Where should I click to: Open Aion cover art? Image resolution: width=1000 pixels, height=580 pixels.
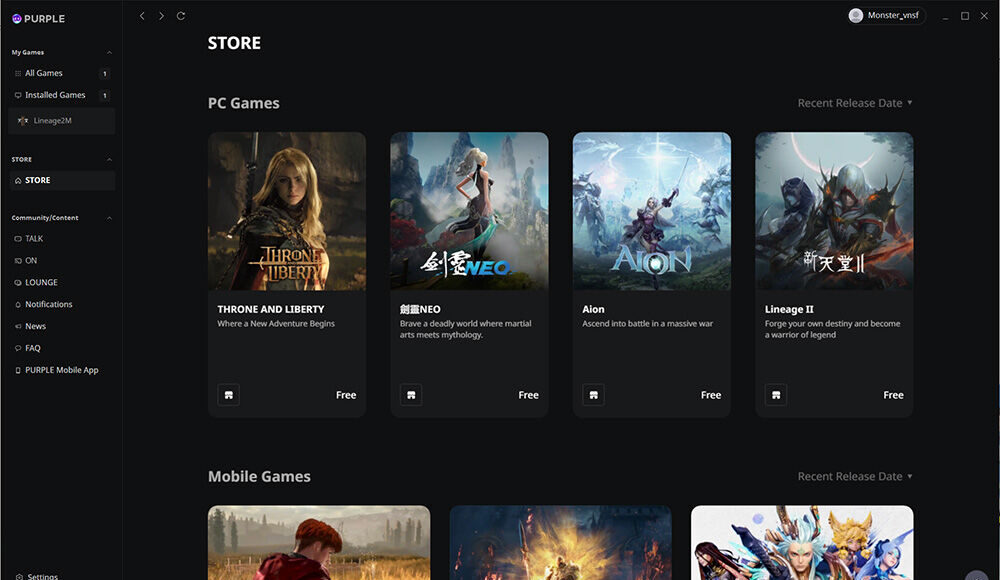652,211
